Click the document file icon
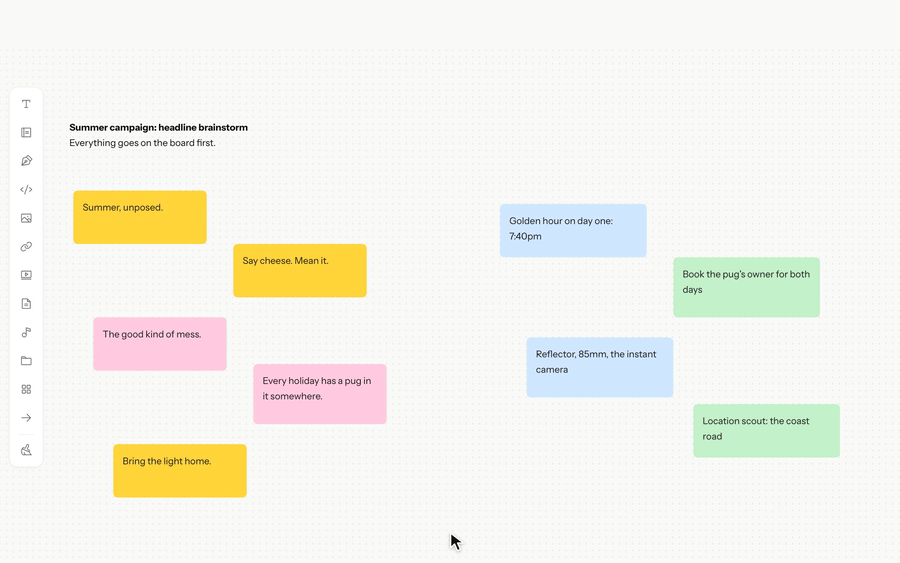Screen dimensions: 900x563 26,304
